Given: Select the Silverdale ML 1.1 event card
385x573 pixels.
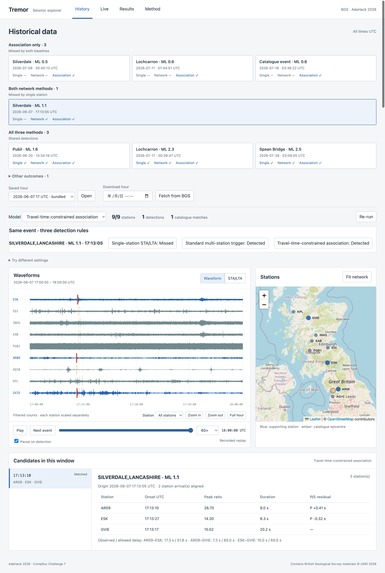Looking at the screenshot, I should tap(192, 112).
